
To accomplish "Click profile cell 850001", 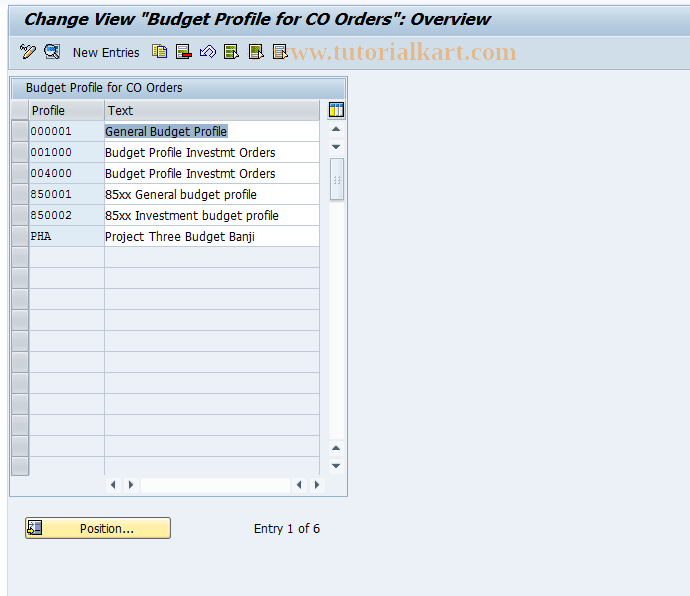I will tap(66, 194).
